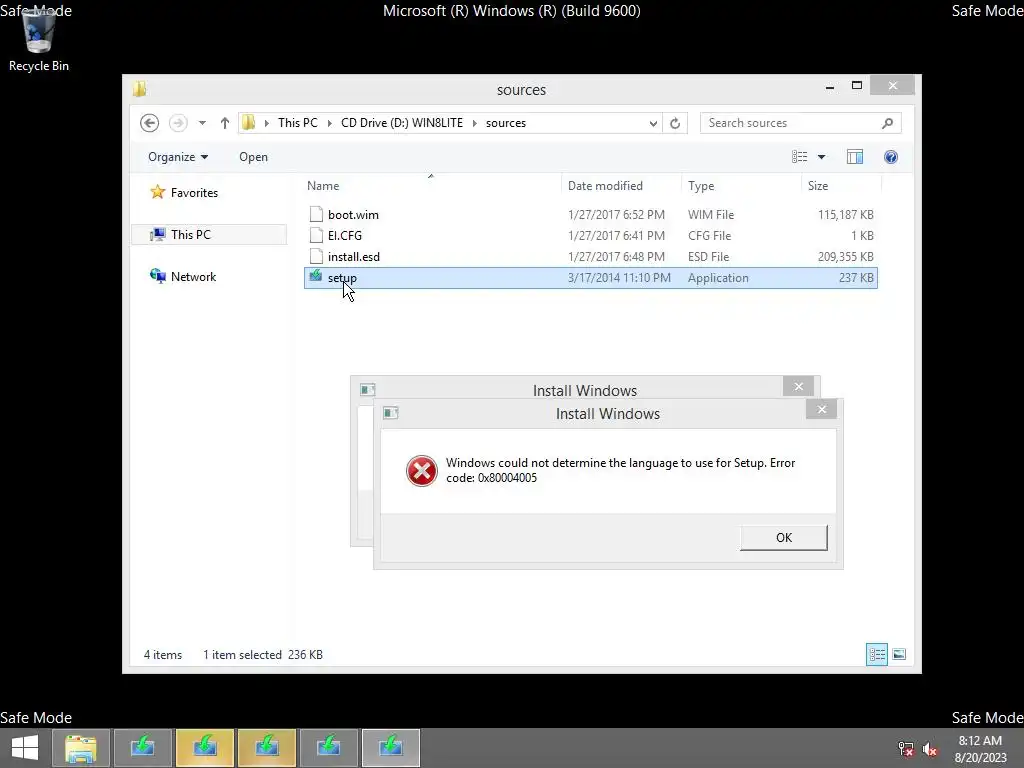Open the recent locations dropdown arrow
The image size is (1024, 768).
coord(202,123)
